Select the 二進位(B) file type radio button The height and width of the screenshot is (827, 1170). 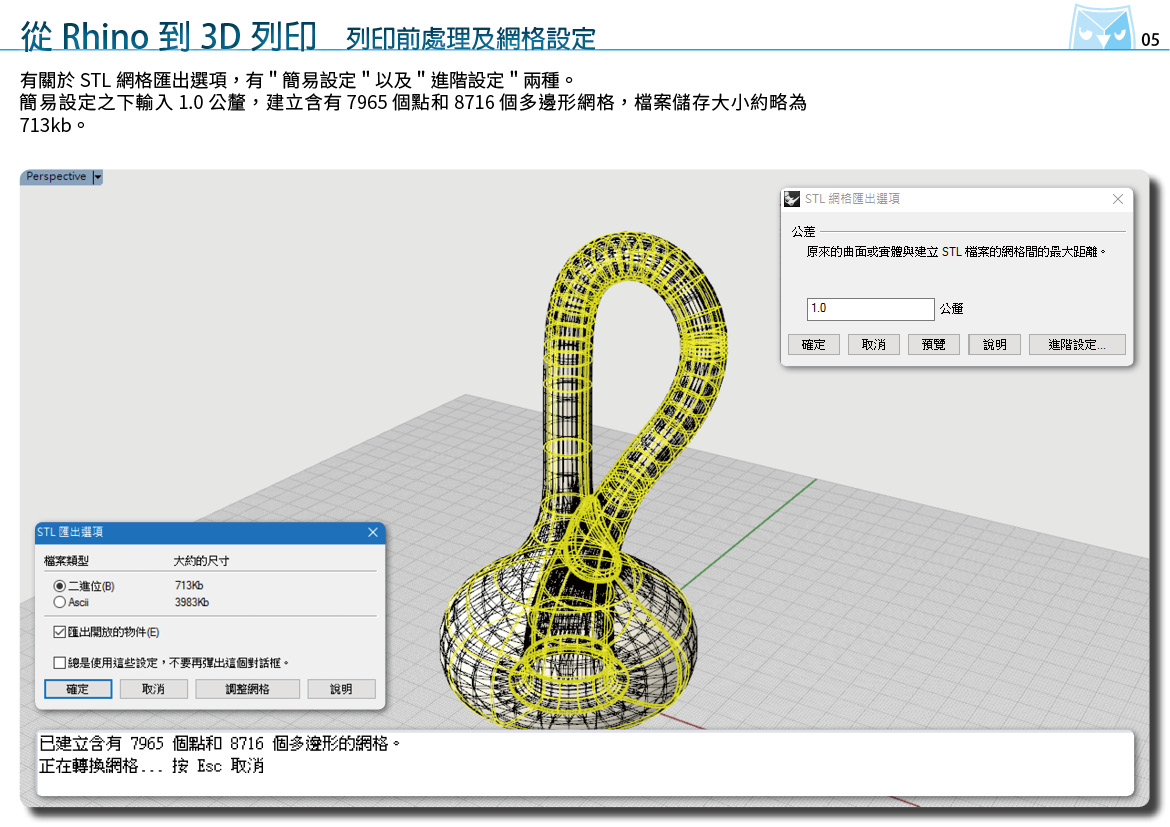coord(59,587)
